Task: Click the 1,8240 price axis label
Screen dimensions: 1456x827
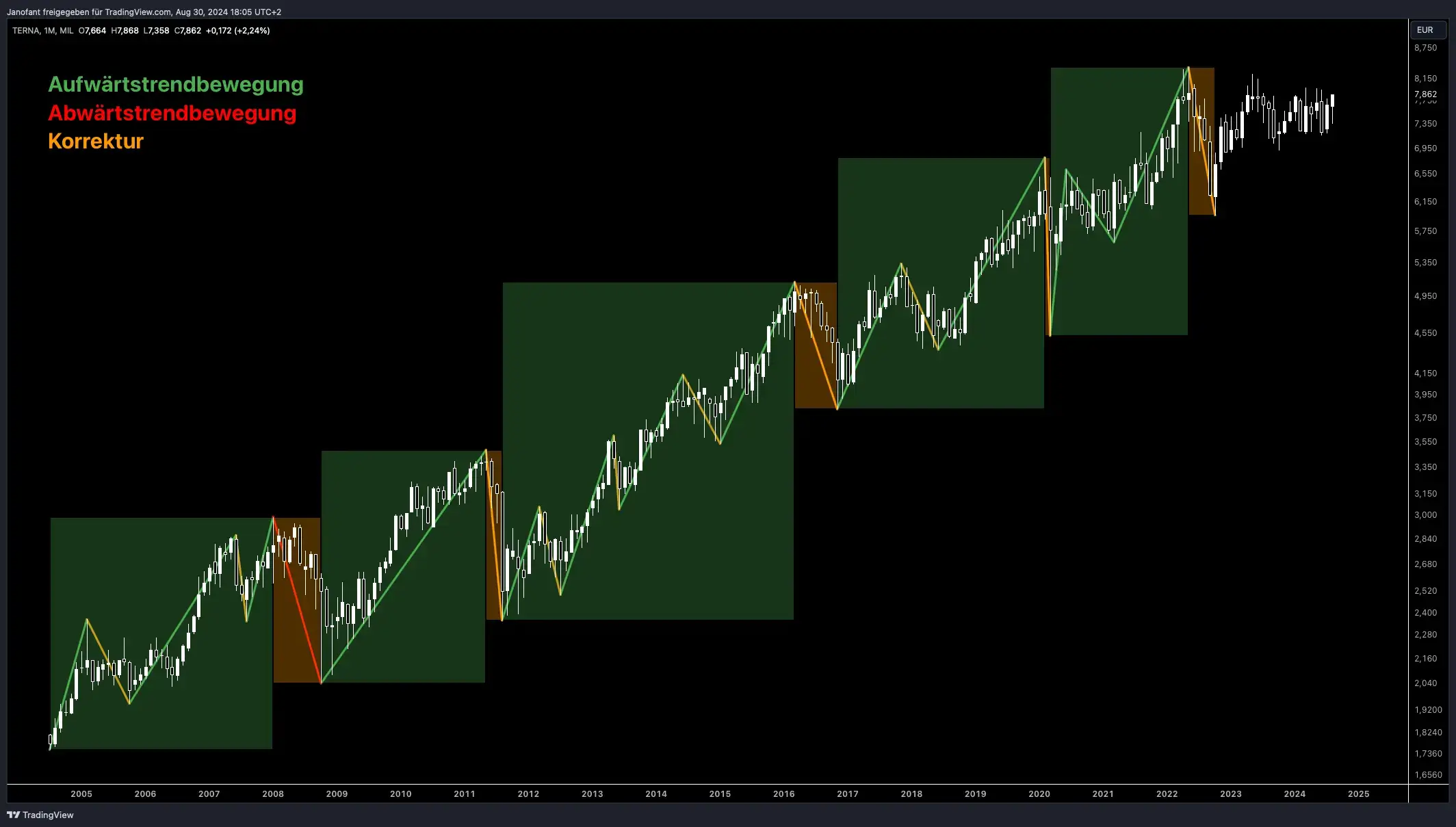Action: [x=1428, y=733]
